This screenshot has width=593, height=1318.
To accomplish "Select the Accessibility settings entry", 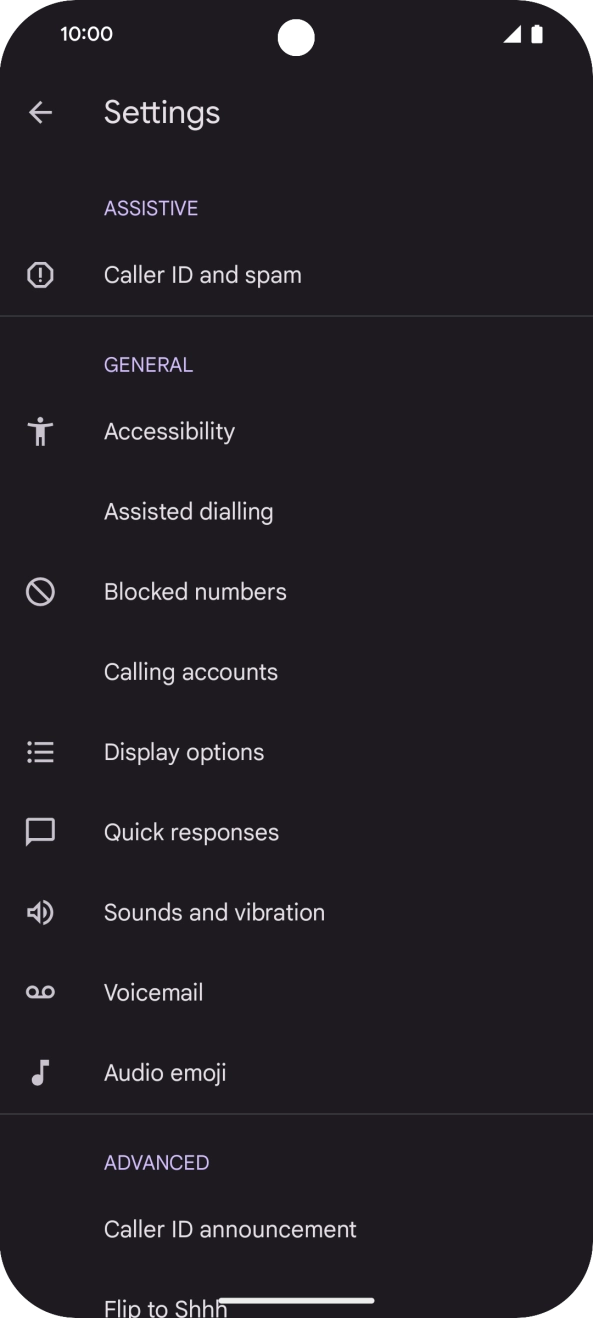I will point(169,431).
